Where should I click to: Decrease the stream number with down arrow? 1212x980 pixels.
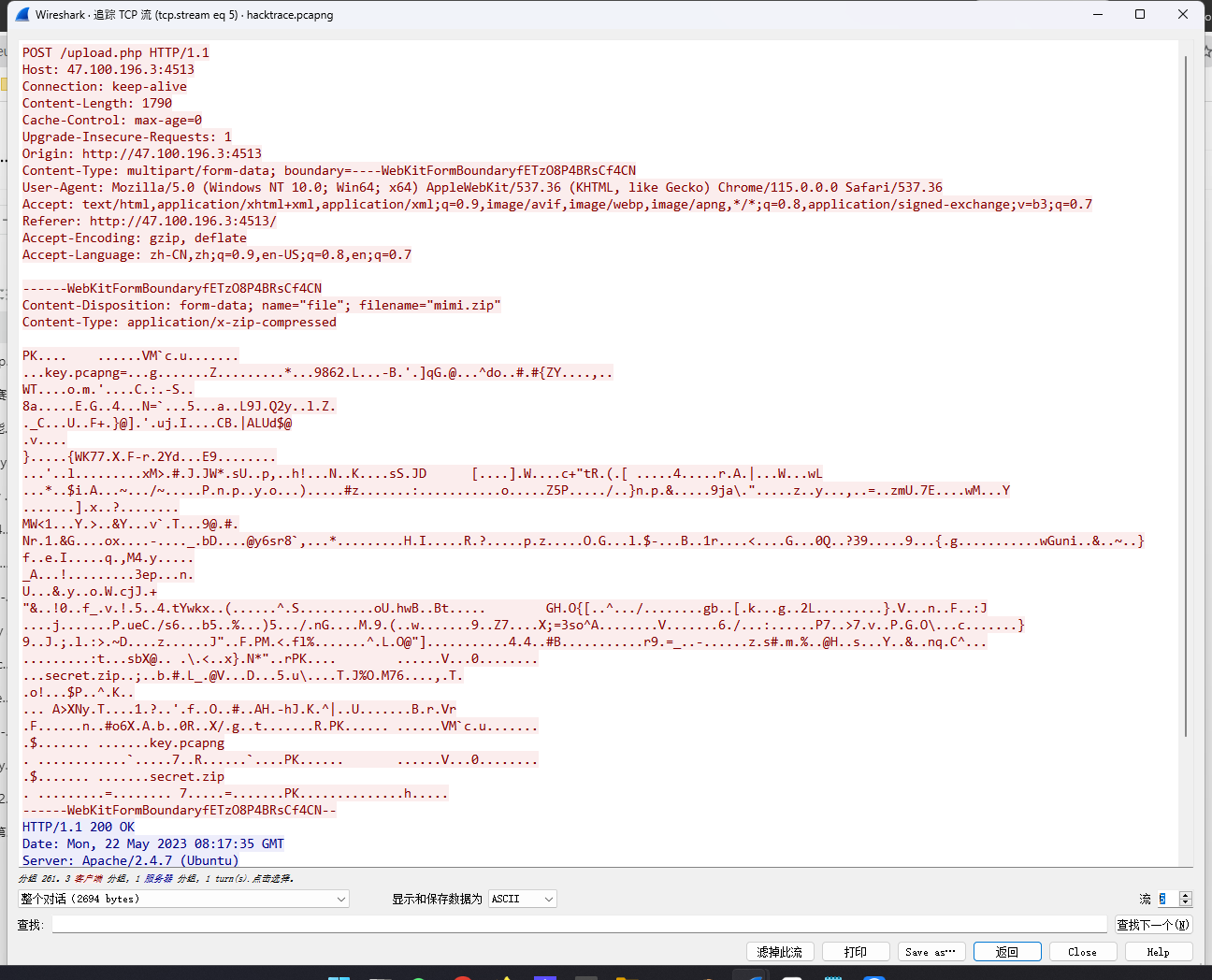[1186, 902]
